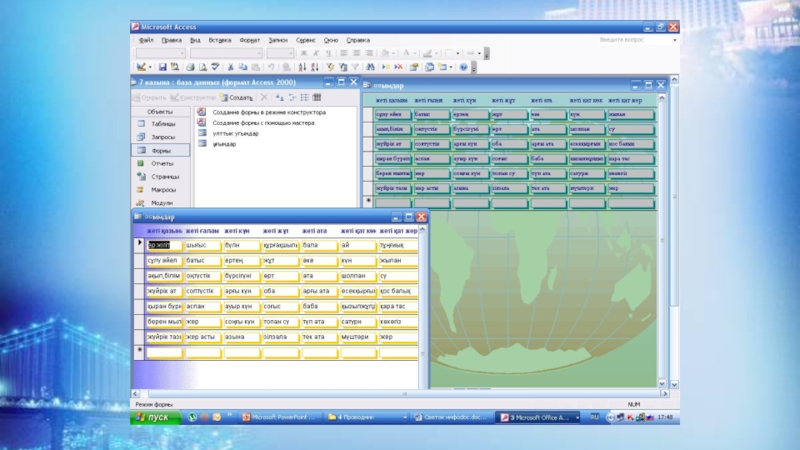Toggle the Apply Filter funnel button
Image resolution: width=800 pixels, height=450 pixels.
pyautogui.click(x=356, y=67)
